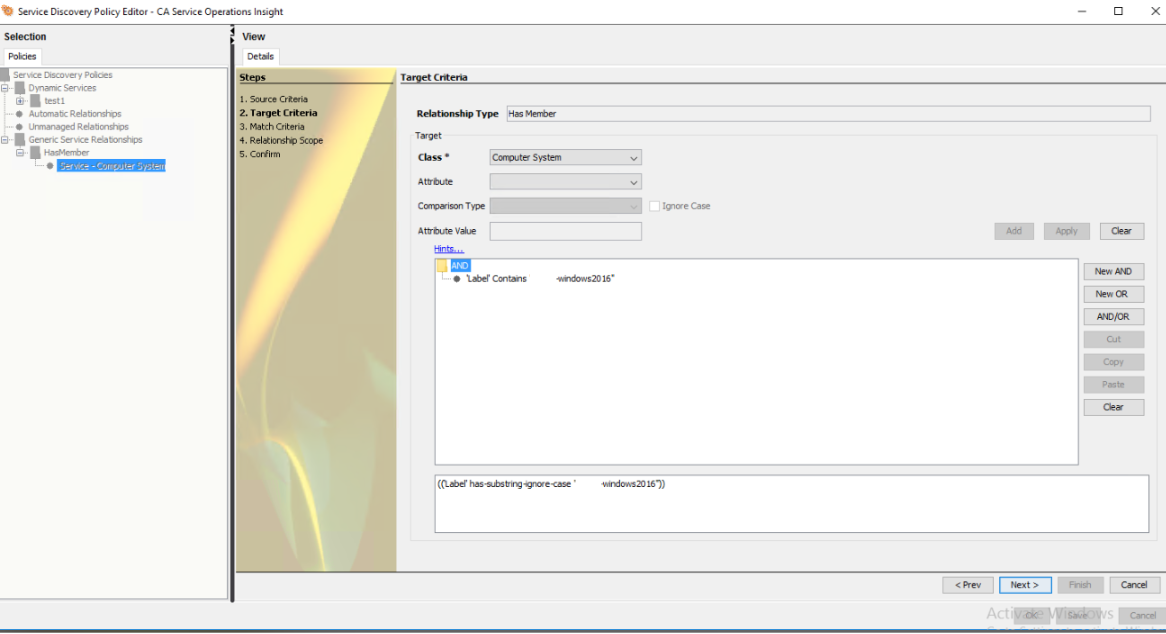Click the Copy button
The width and height of the screenshot is (1166, 634).
1113,362
